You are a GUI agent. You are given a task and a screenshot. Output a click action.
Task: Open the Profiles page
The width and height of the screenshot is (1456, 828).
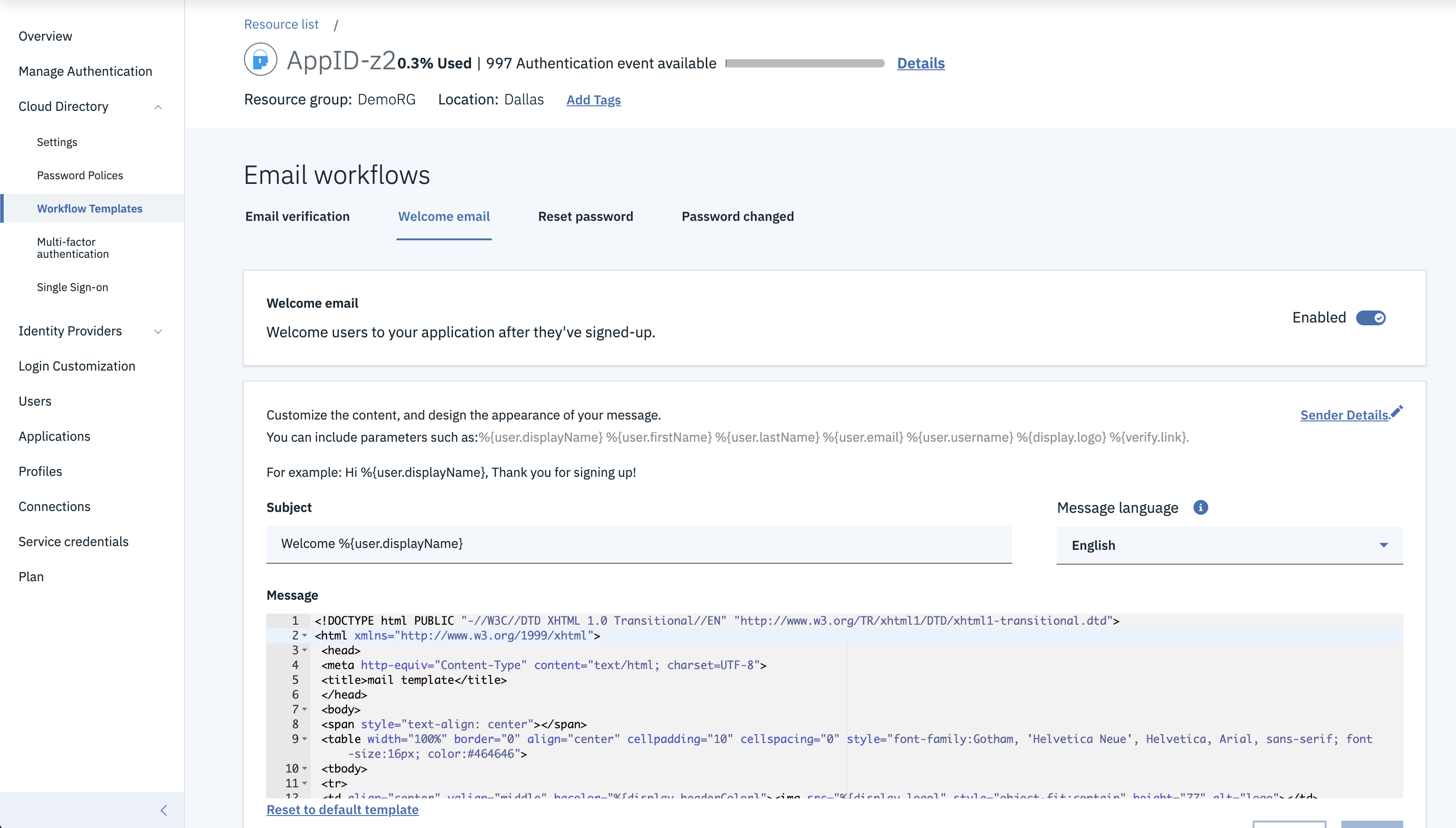pos(40,472)
